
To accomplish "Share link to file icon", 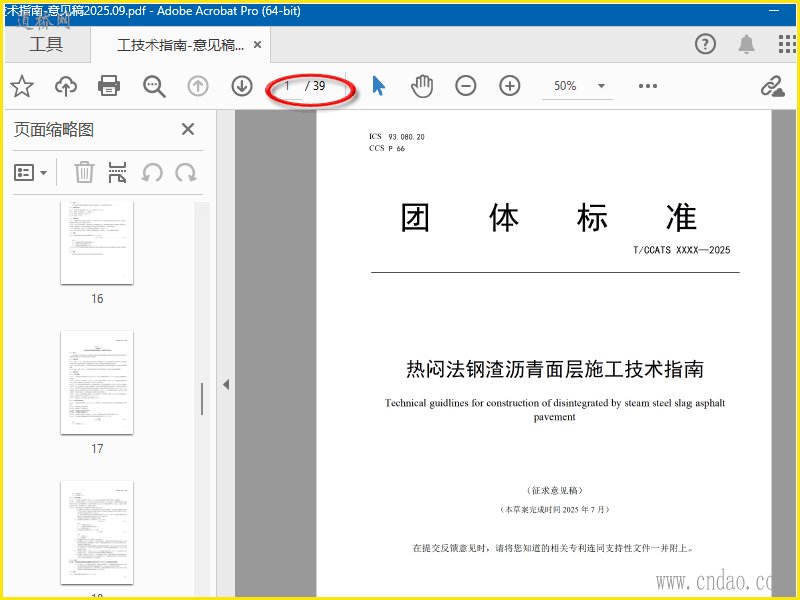I will [x=772, y=86].
